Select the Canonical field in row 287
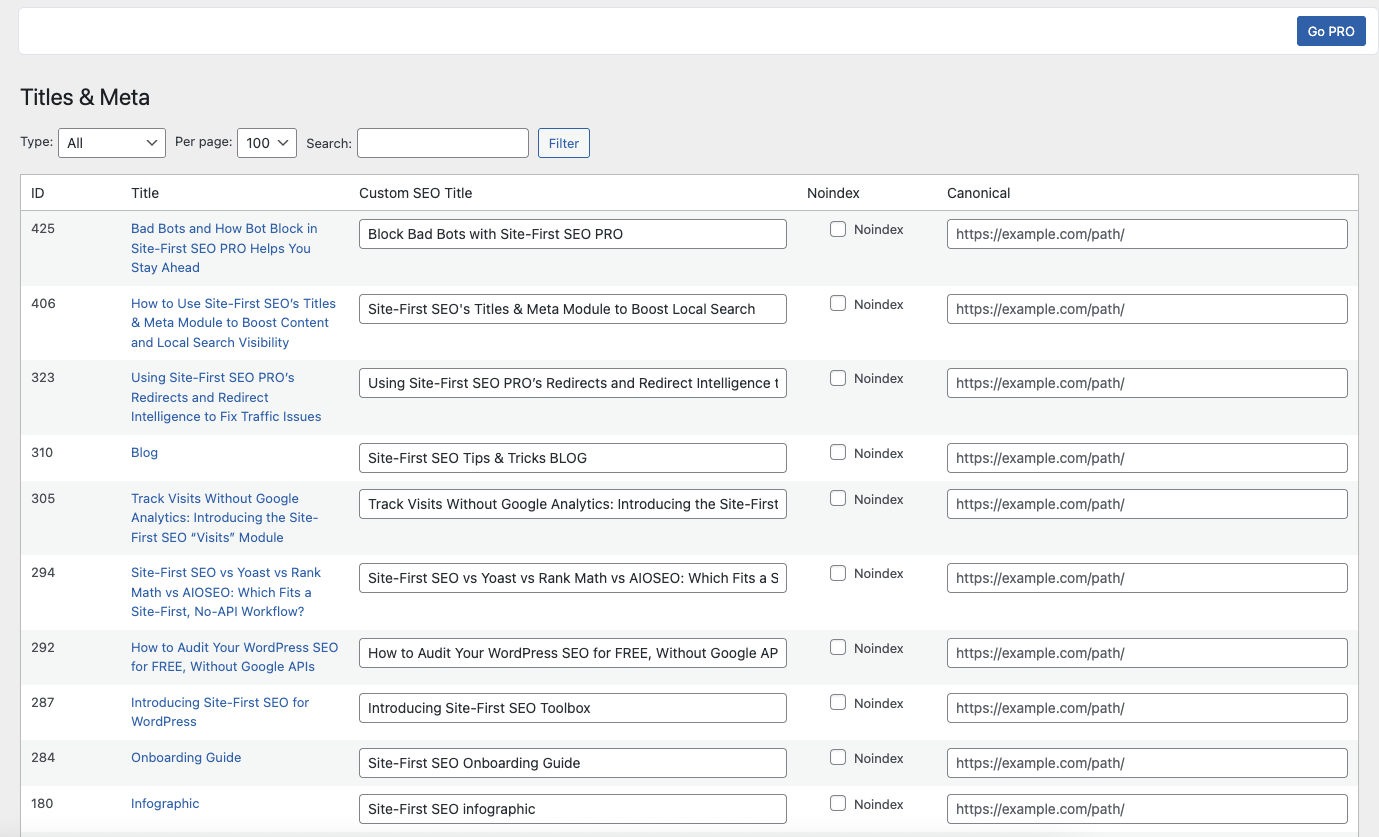The width and height of the screenshot is (1379, 837). (x=1146, y=708)
